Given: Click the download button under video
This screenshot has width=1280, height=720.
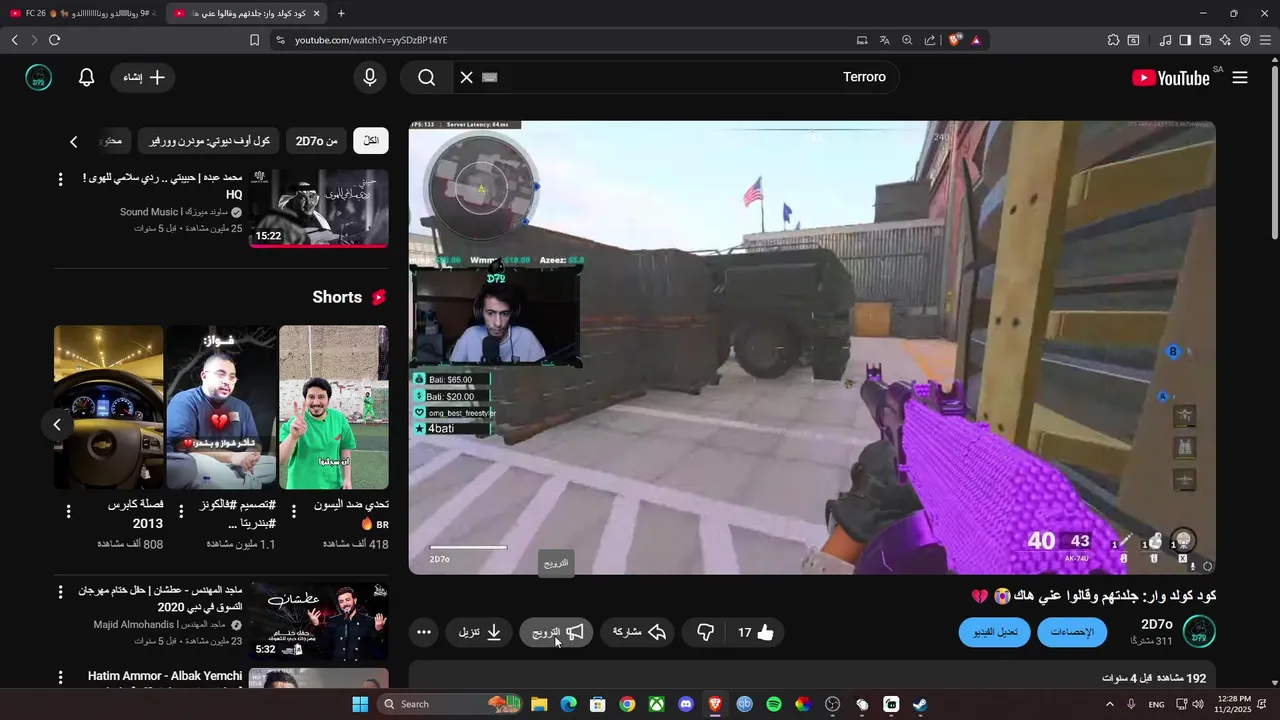Looking at the screenshot, I should point(480,632).
